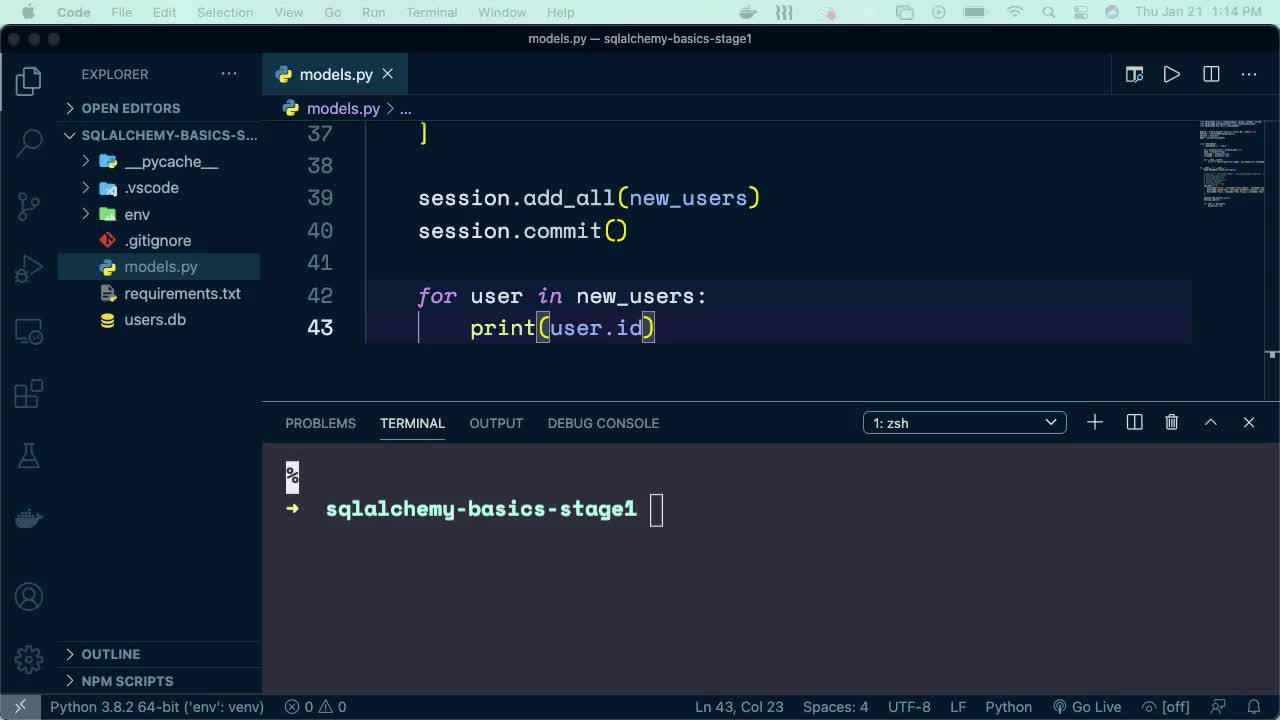
Task: Open macOS Spotlight search
Action: coord(1048,12)
